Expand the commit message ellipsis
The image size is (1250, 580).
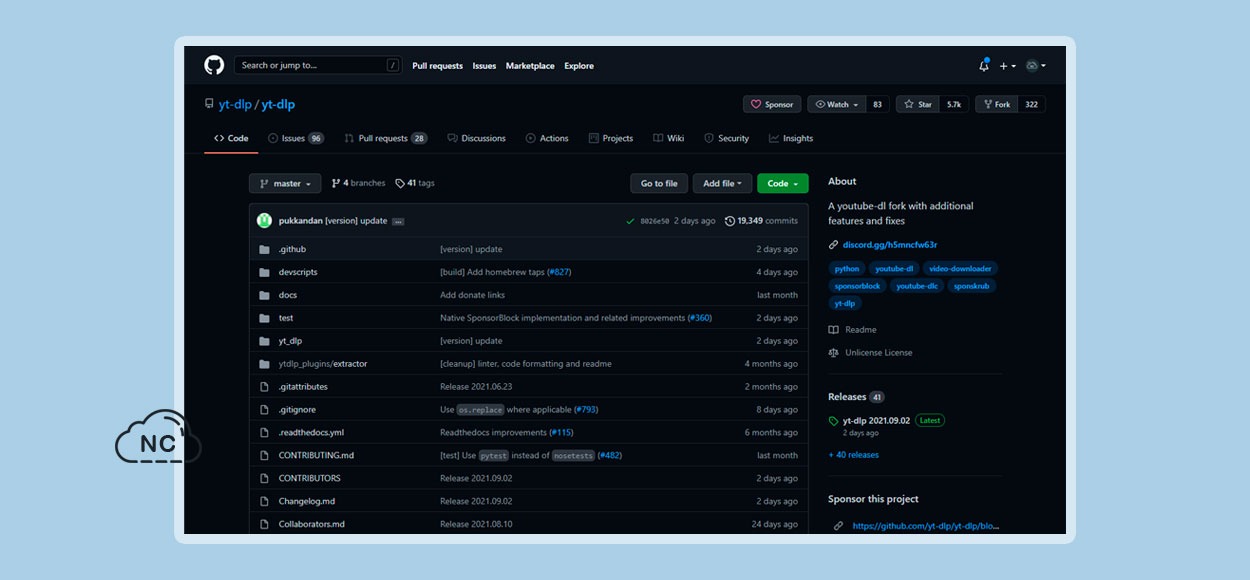pyautogui.click(x=398, y=221)
